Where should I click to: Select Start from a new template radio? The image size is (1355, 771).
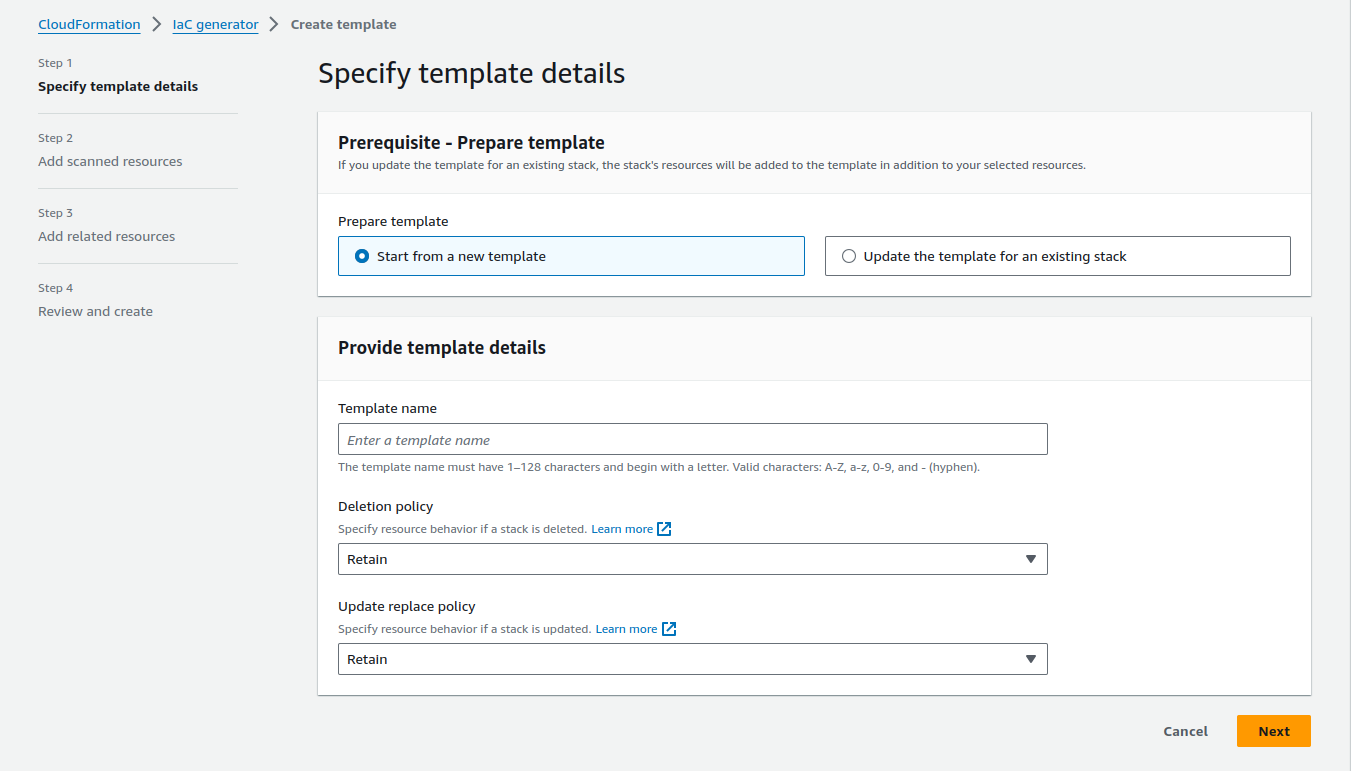pyautogui.click(x=362, y=256)
